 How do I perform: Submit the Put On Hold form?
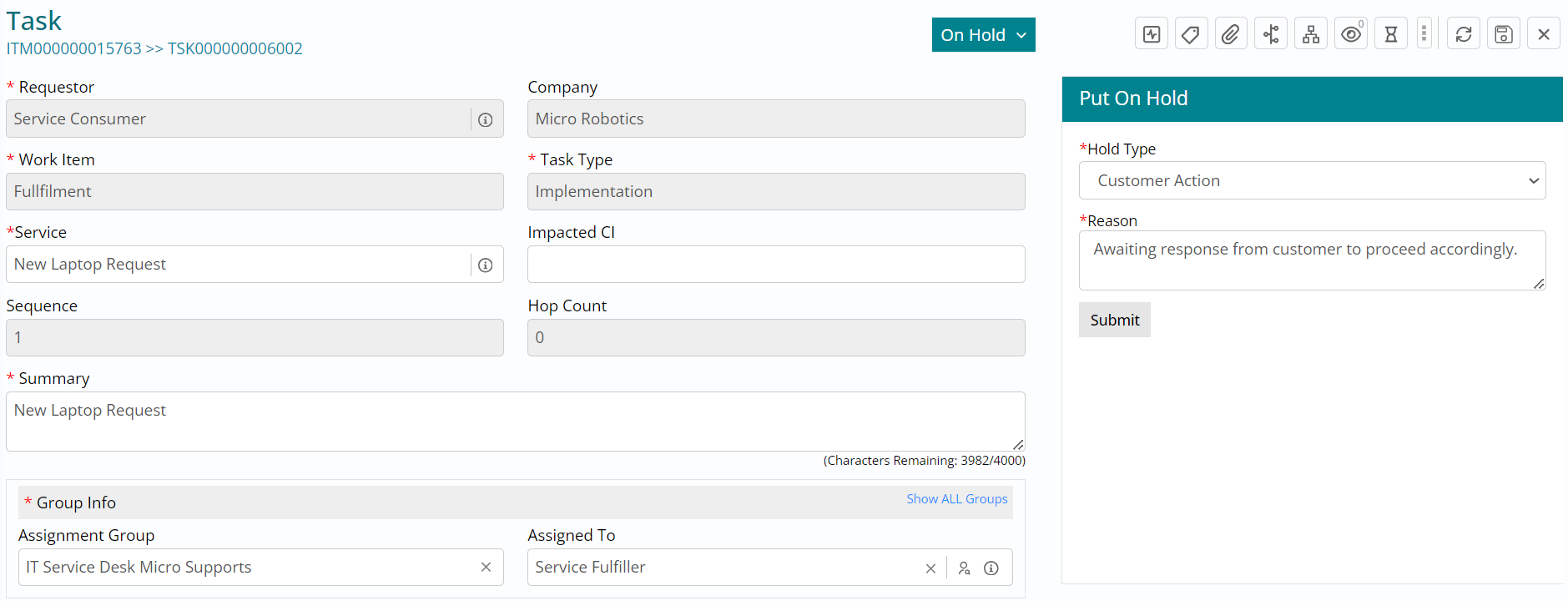tap(1114, 320)
